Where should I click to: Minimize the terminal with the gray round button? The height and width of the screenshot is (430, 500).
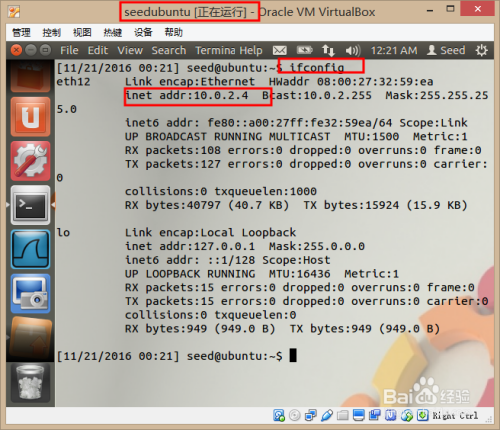[x=31, y=50]
